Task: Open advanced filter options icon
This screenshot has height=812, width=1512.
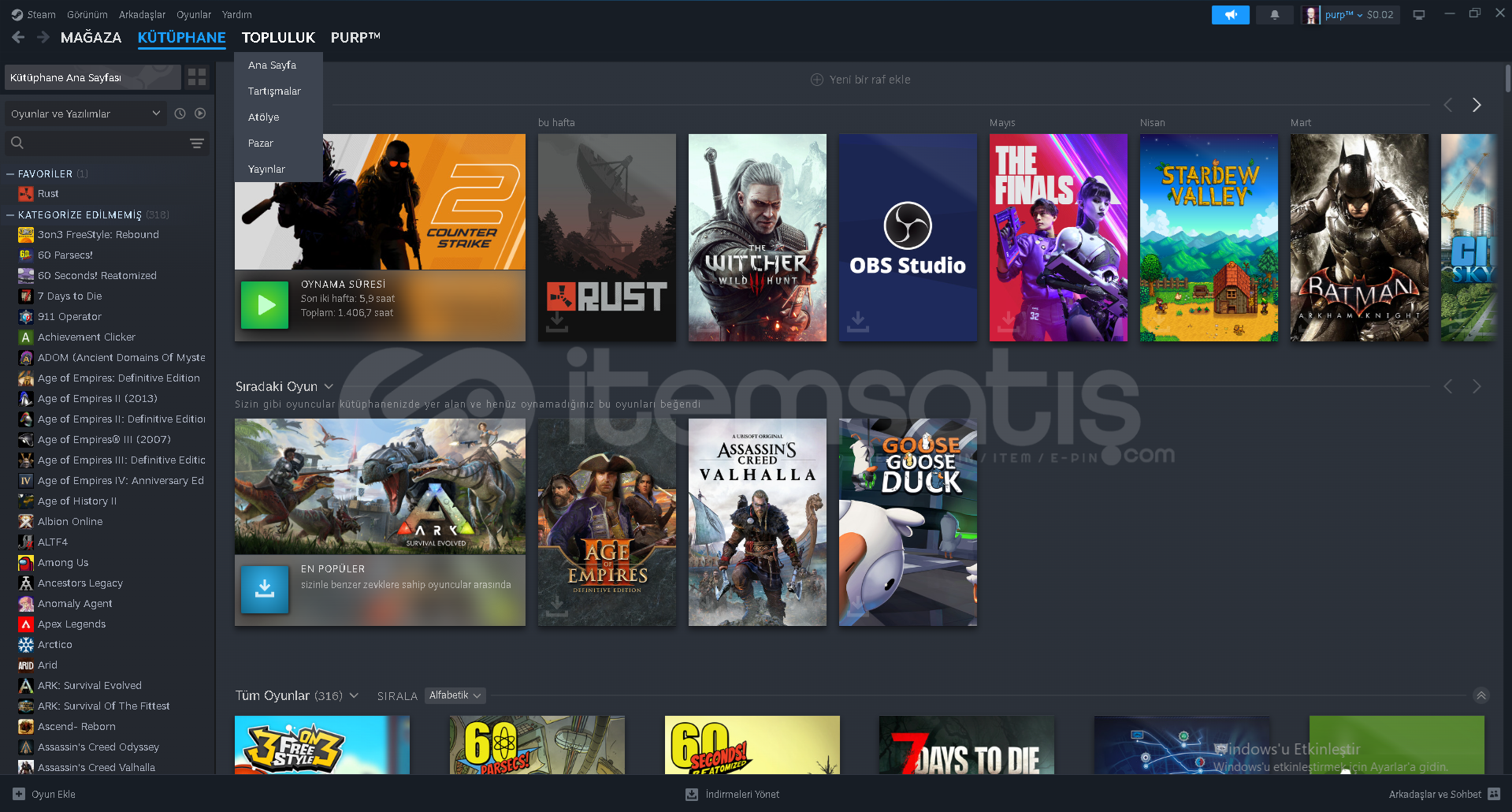Action: click(x=197, y=143)
